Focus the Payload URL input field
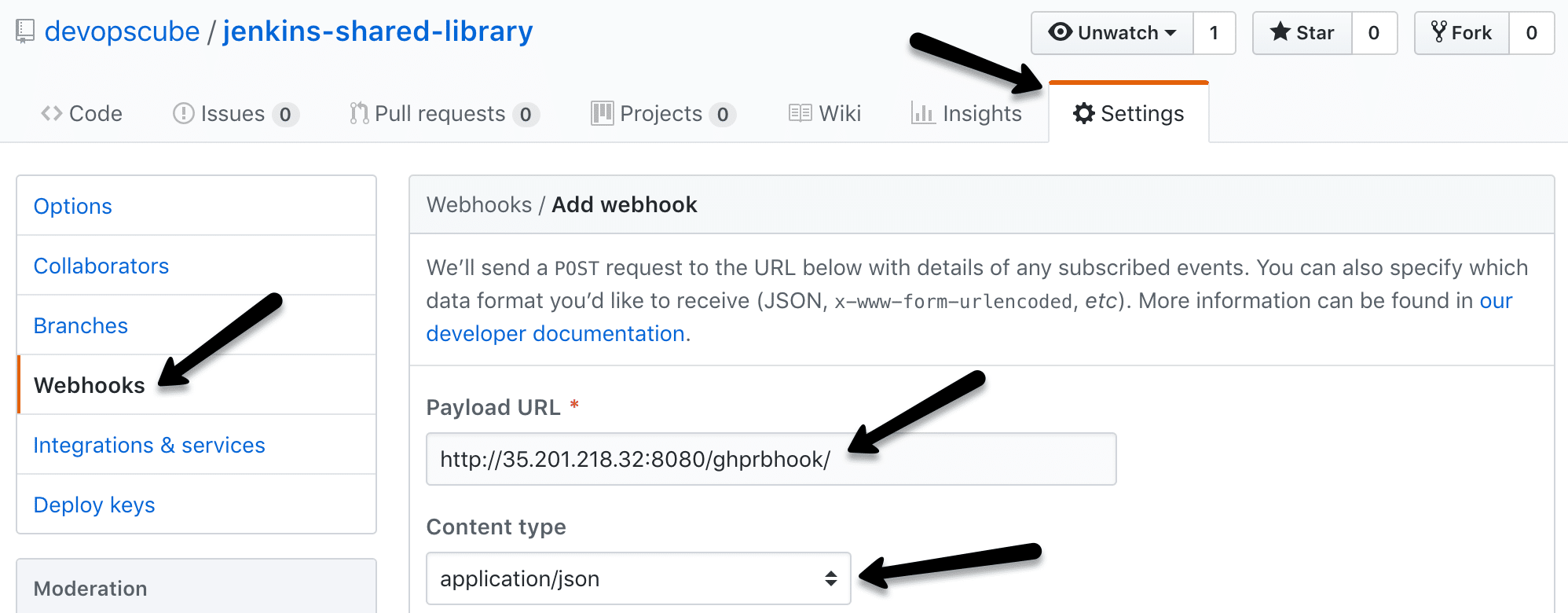1568x613 pixels. pos(771,459)
